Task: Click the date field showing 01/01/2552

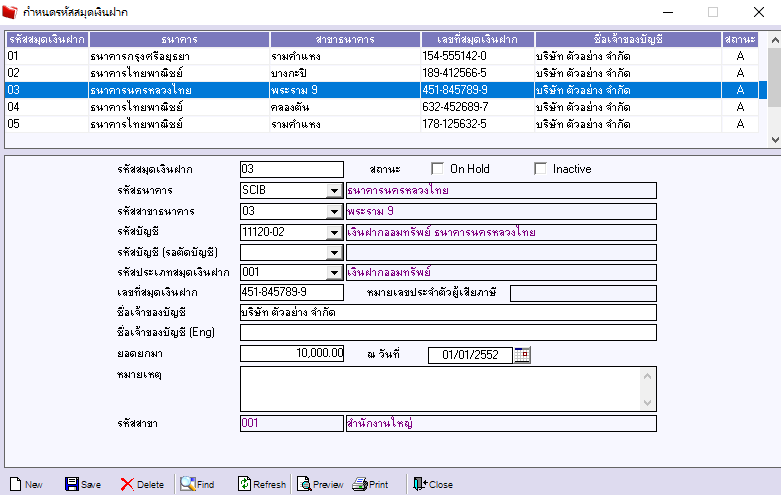Action: point(470,355)
